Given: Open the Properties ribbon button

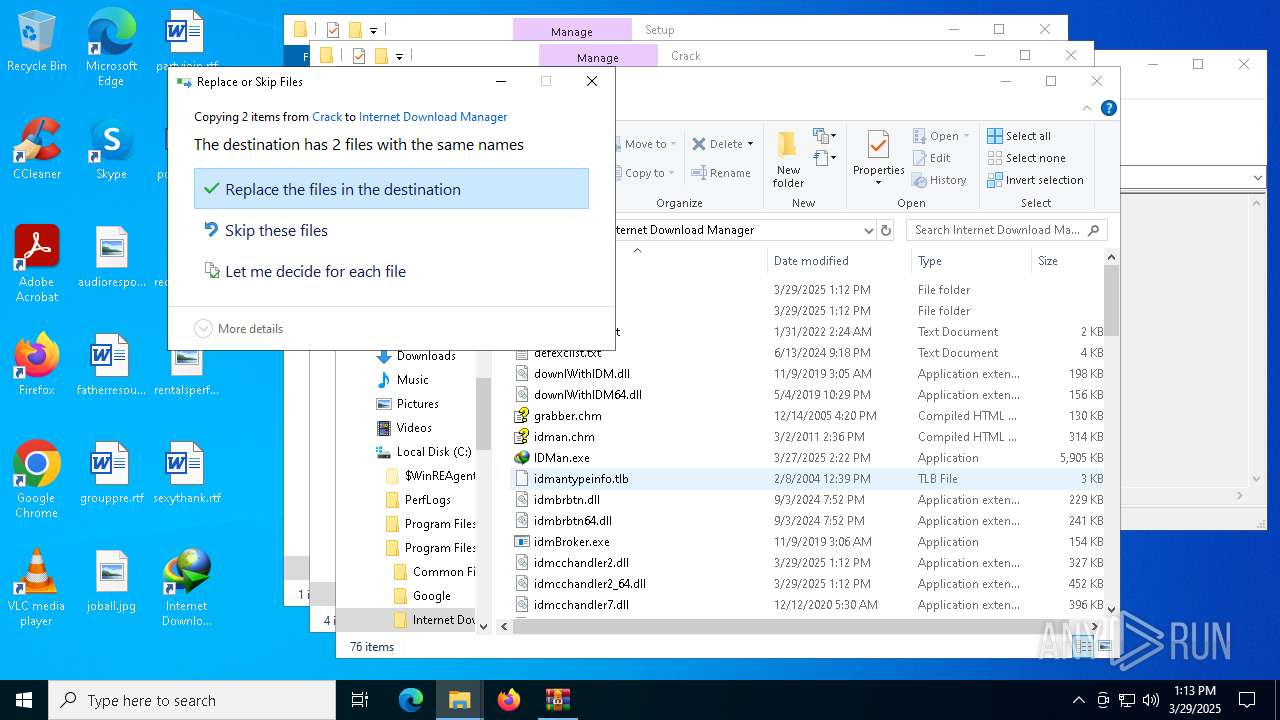Looking at the screenshot, I should [878, 159].
